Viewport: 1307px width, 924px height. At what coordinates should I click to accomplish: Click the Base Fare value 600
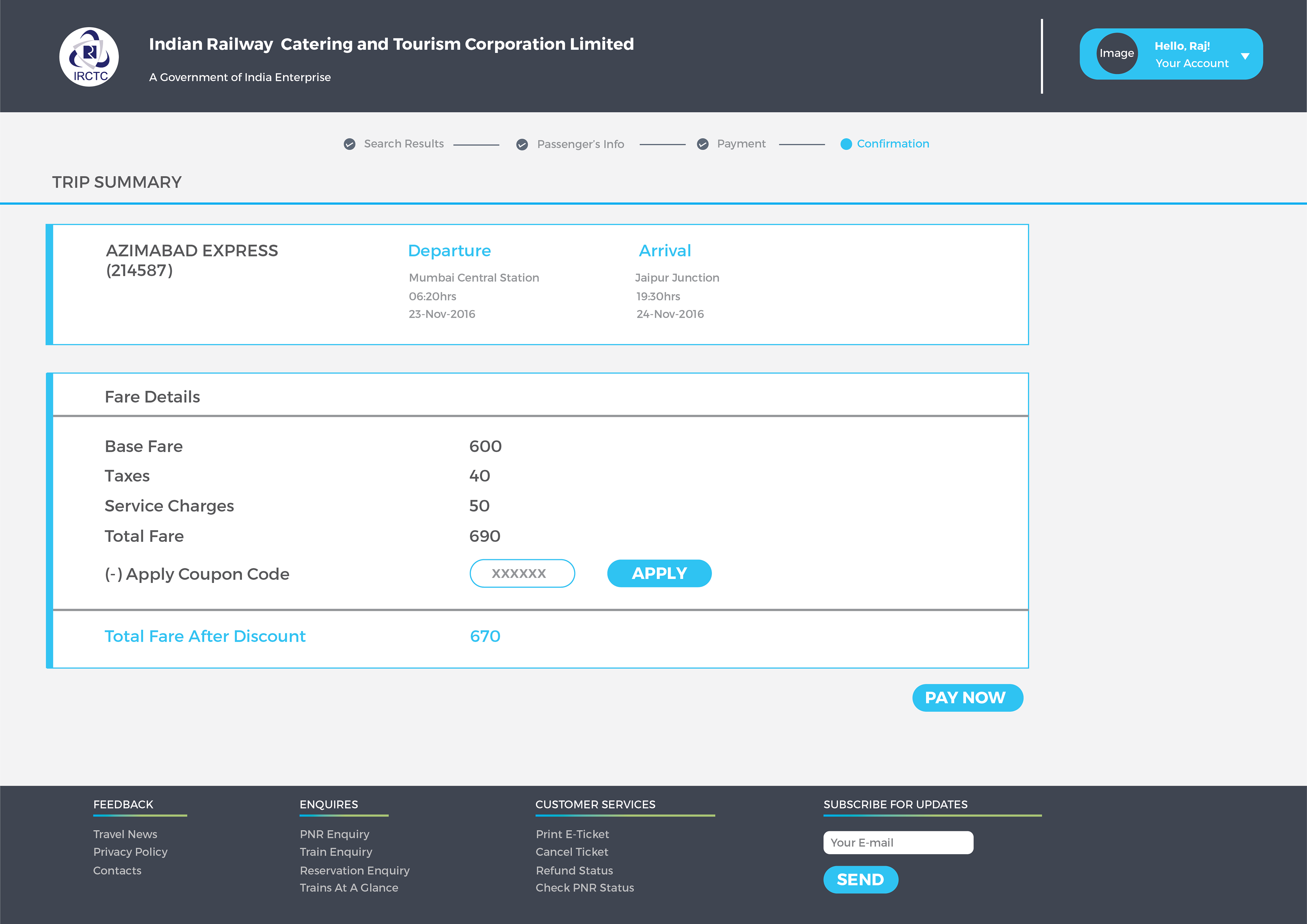[x=486, y=446]
